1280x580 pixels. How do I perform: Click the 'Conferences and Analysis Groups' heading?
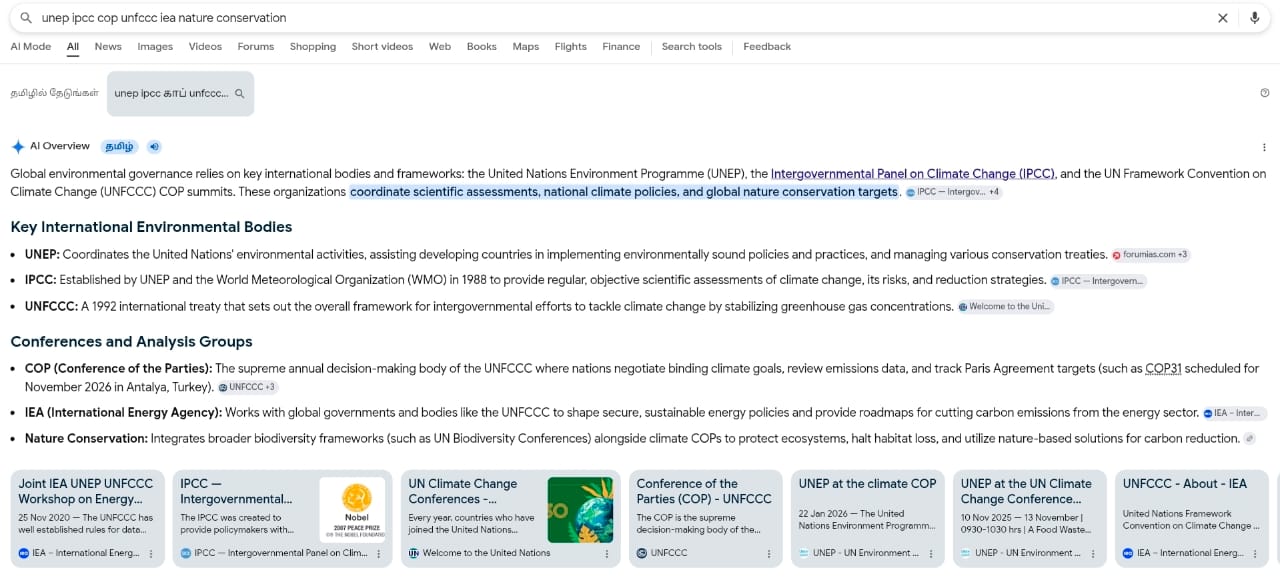(131, 342)
